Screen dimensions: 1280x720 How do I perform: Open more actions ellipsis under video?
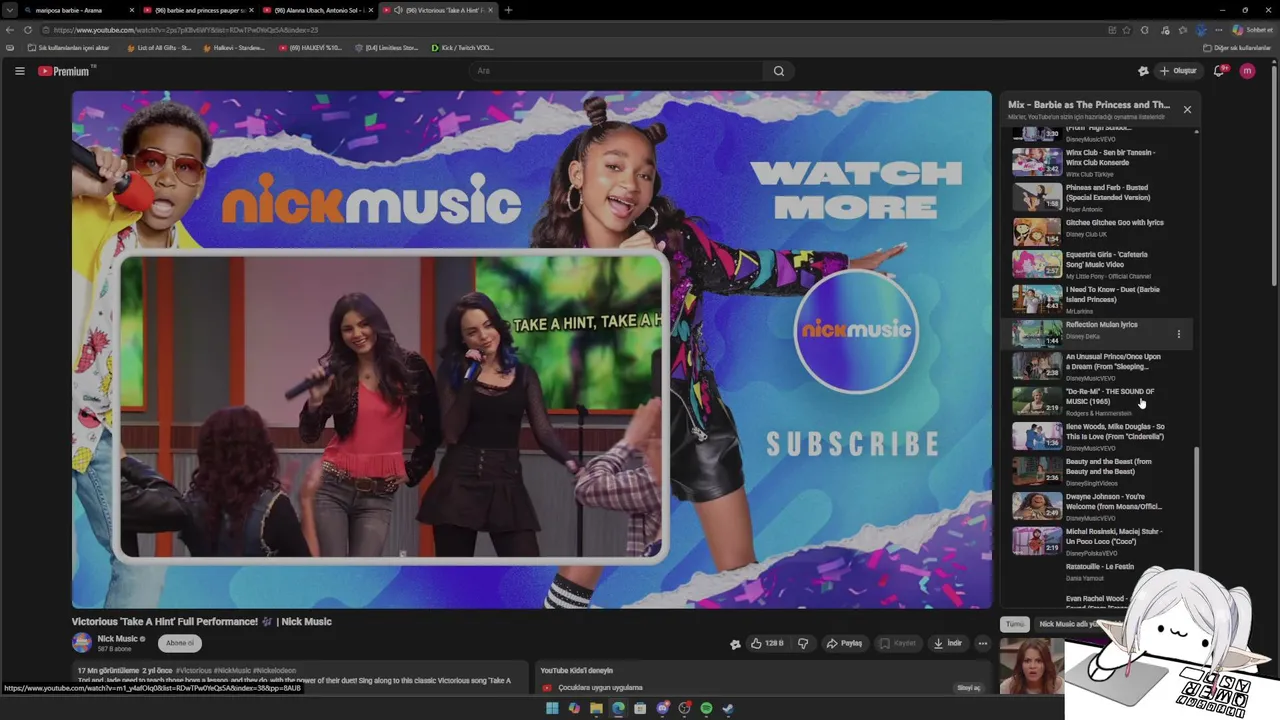click(983, 644)
